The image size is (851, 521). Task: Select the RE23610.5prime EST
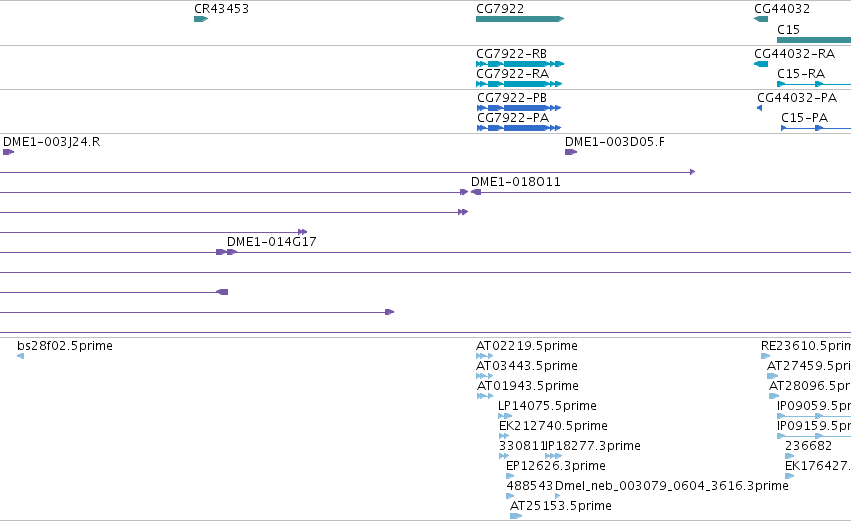[765, 356]
